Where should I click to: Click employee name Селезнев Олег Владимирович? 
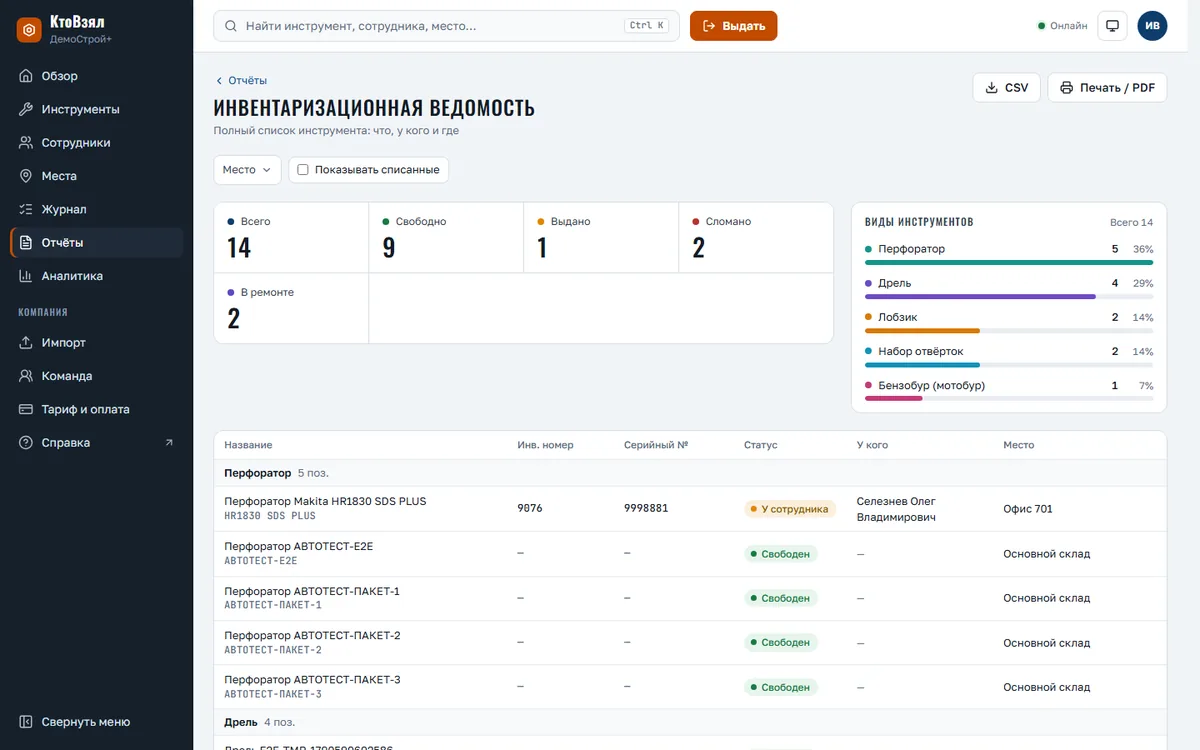point(897,509)
